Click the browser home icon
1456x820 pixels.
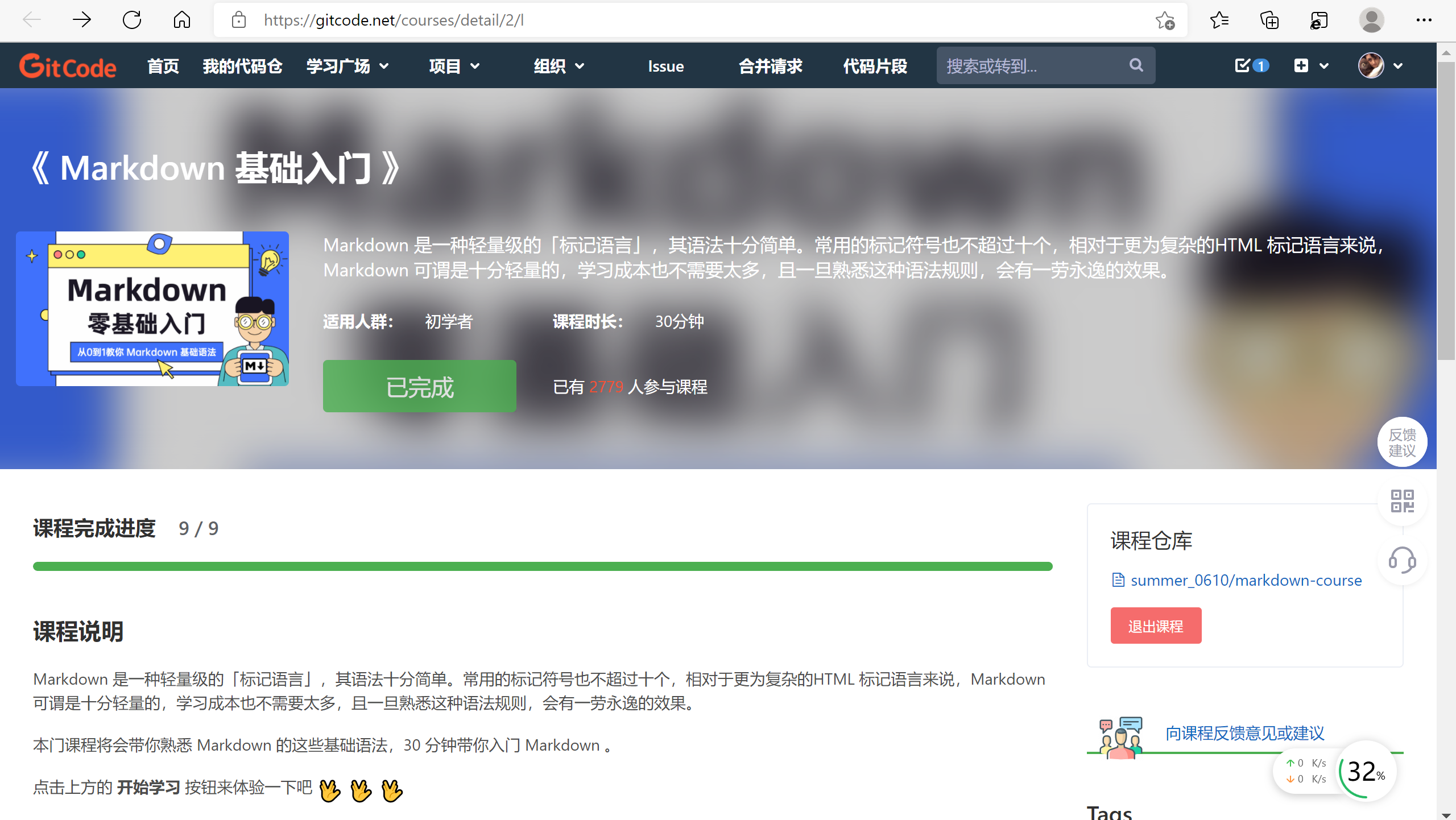point(181,20)
